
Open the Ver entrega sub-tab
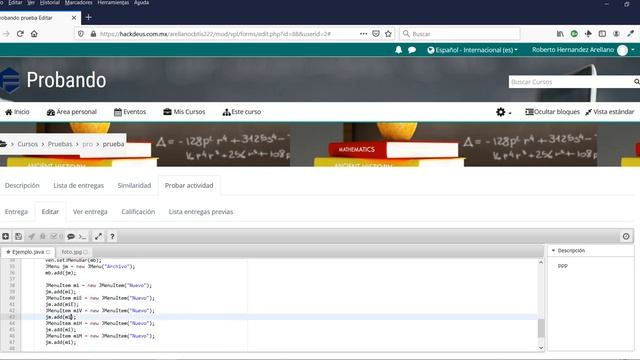[90, 212]
